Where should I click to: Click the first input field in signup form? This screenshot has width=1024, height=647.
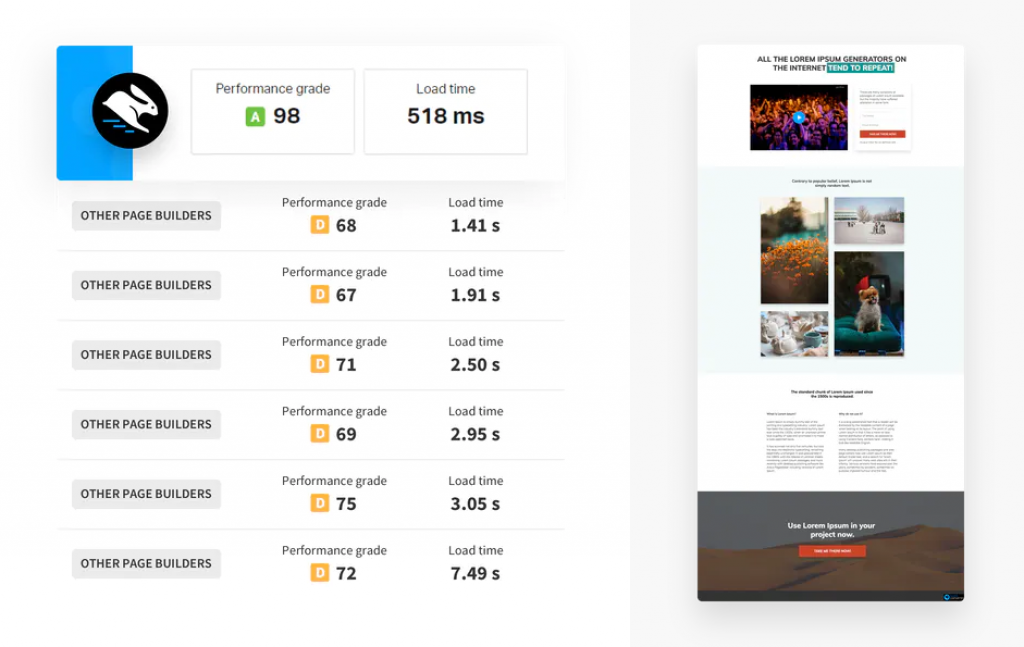882,116
